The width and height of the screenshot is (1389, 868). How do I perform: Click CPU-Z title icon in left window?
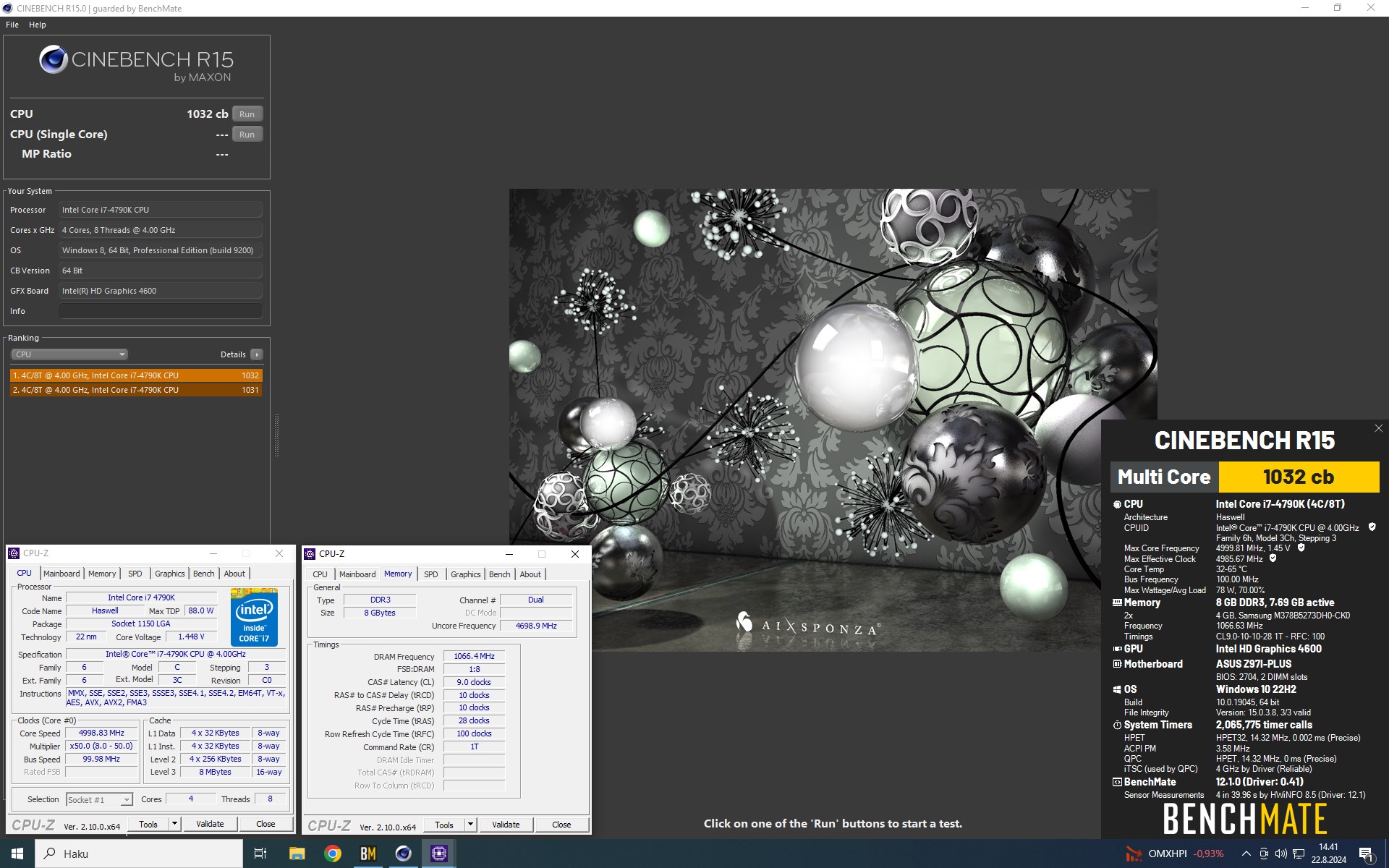coord(14,553)
